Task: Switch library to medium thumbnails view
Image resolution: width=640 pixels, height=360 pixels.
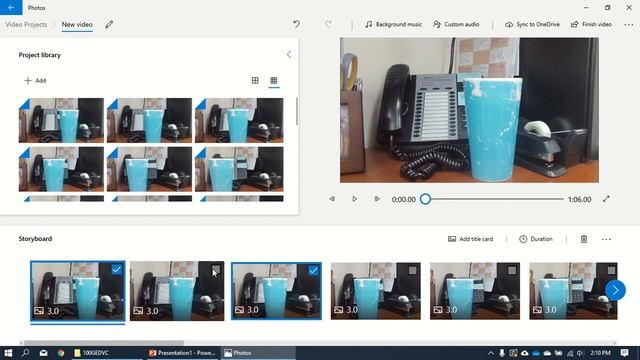Action: 255,80
